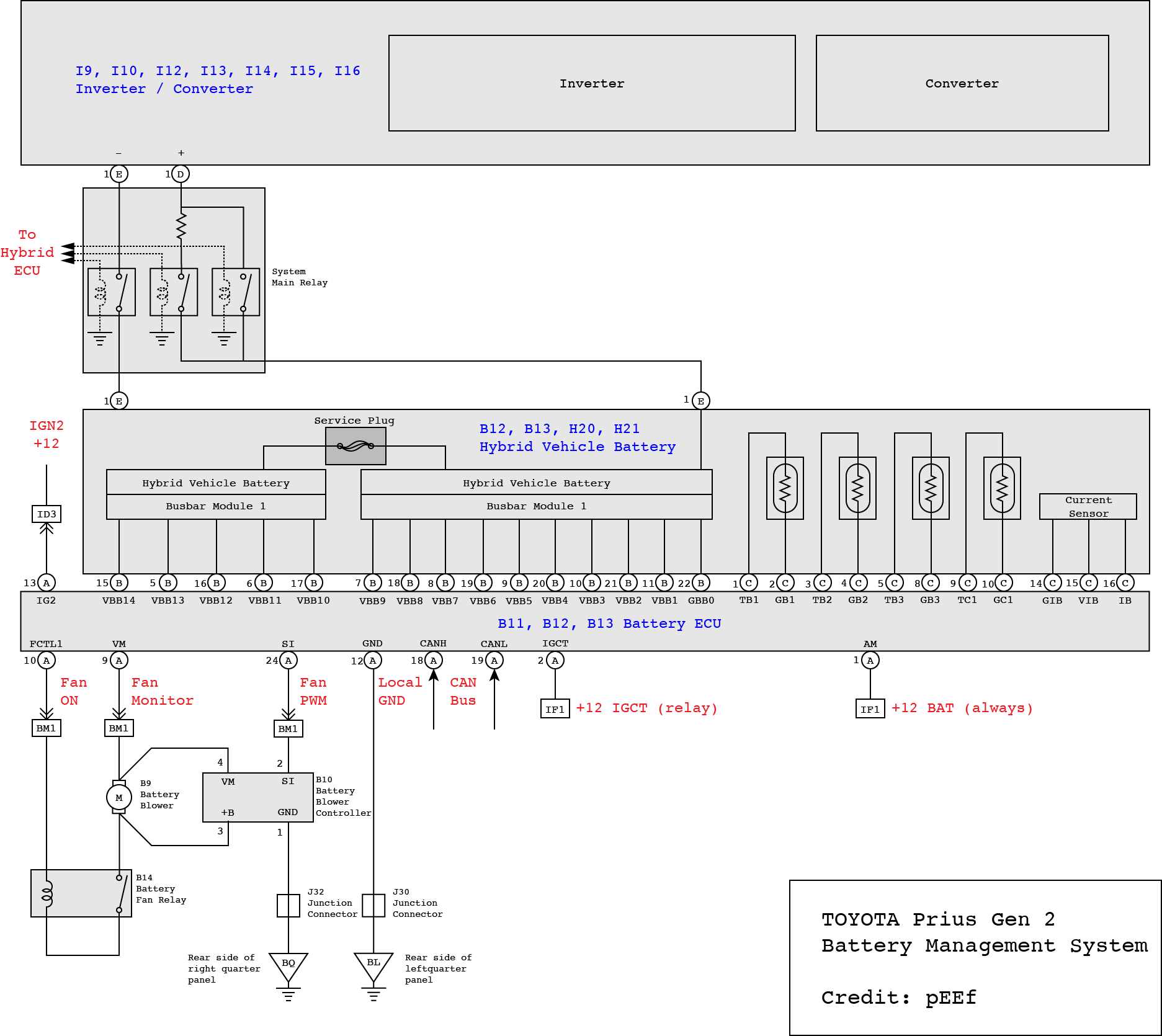Select the red 'Fan Monitor' label
Image resolution: width=1162 pixels, height=1036 pixels.
[x=163, y=691]
